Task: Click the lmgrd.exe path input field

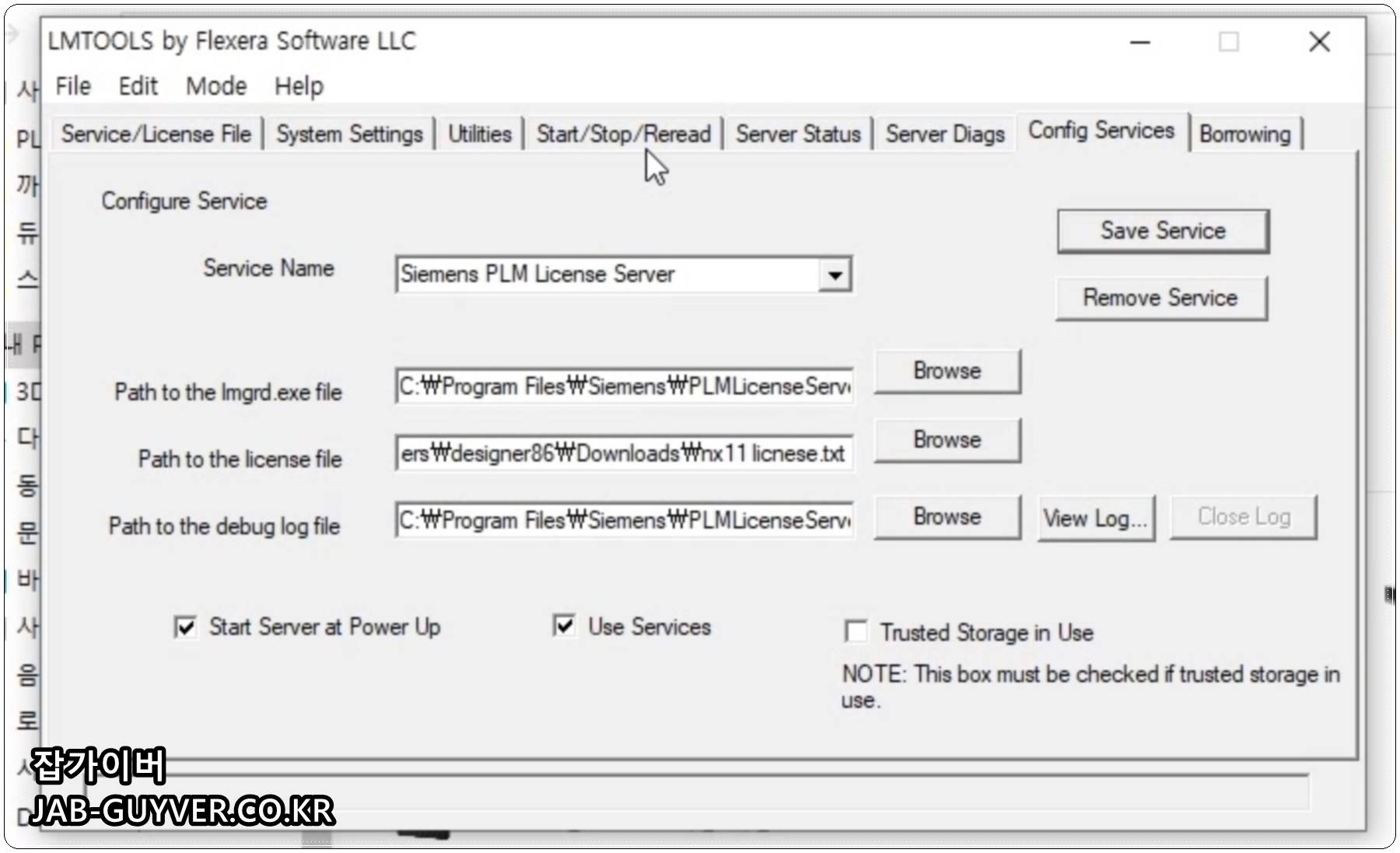Action: coord(625,386)
